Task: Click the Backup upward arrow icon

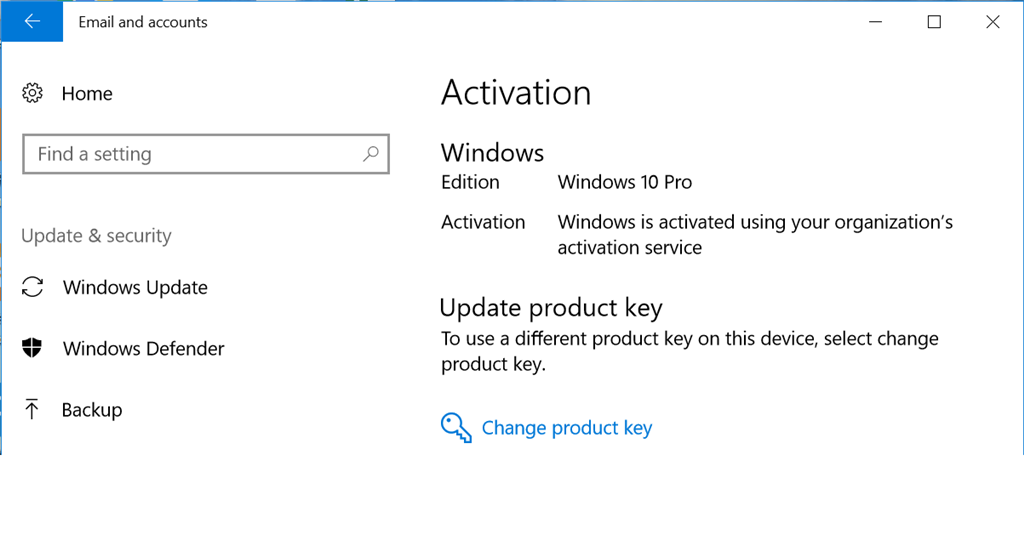Action: coord(32,409)
